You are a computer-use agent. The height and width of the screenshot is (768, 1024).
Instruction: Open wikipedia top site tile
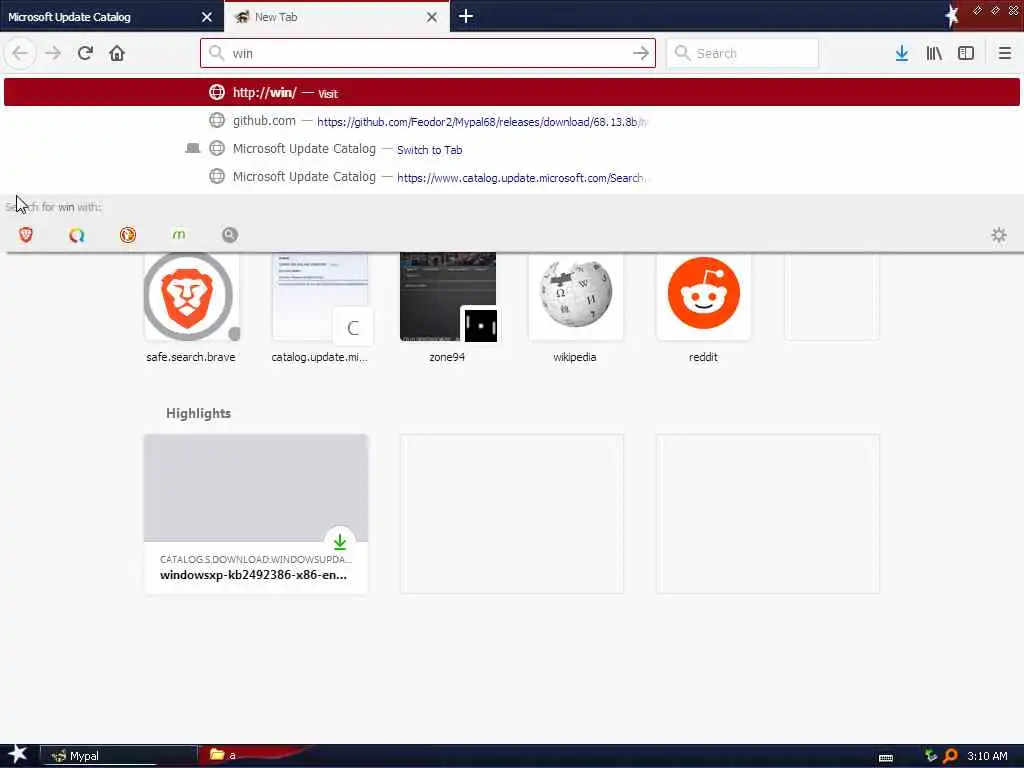pos(575,307)
